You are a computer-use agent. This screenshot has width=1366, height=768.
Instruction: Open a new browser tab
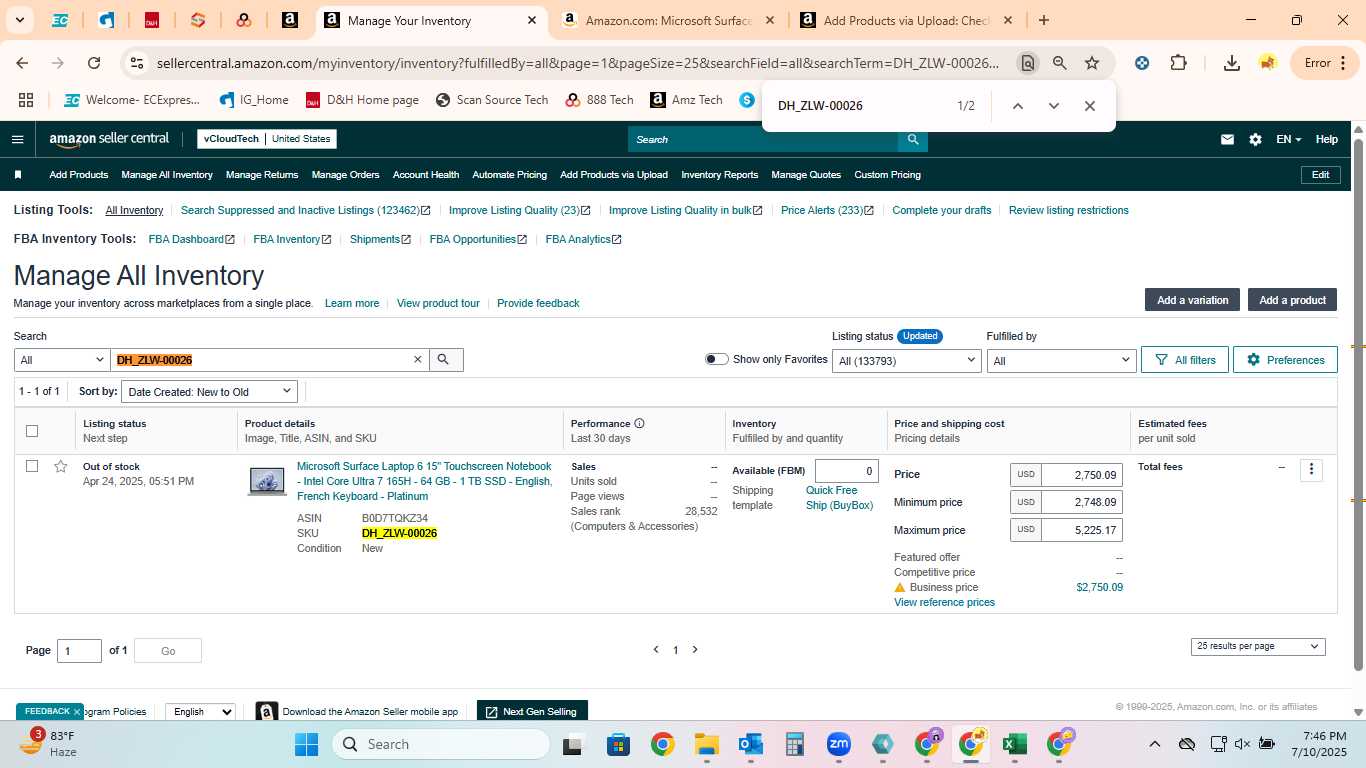click(x=1044, y=20)
